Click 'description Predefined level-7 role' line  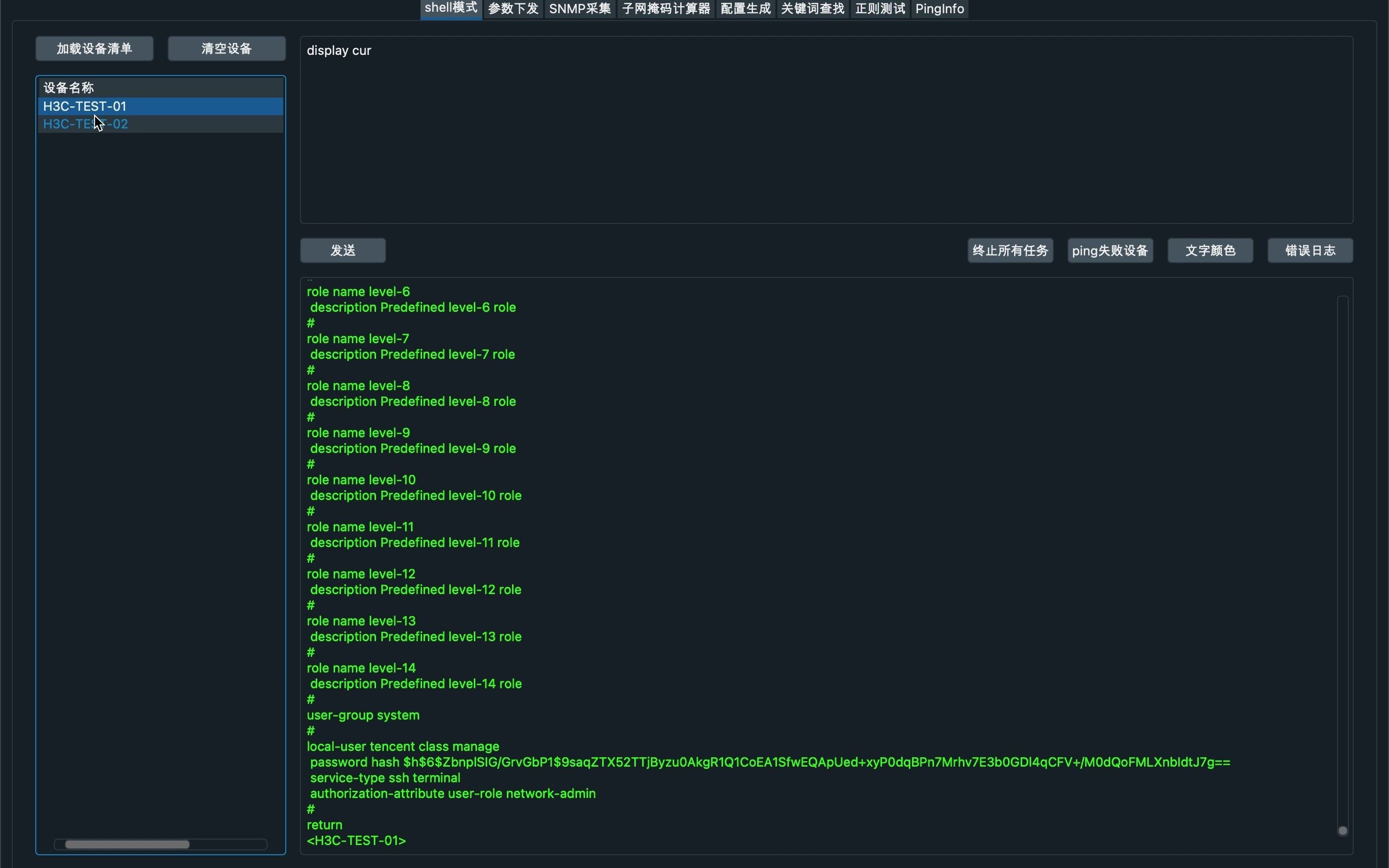point(413,354)
